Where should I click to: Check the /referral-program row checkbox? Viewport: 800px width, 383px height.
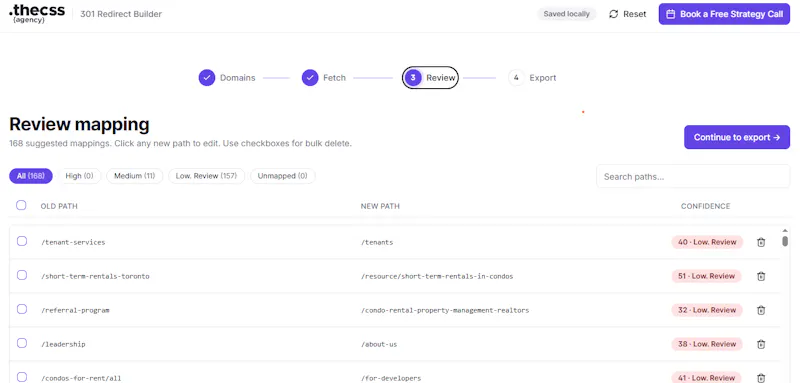tap(22, 309)
